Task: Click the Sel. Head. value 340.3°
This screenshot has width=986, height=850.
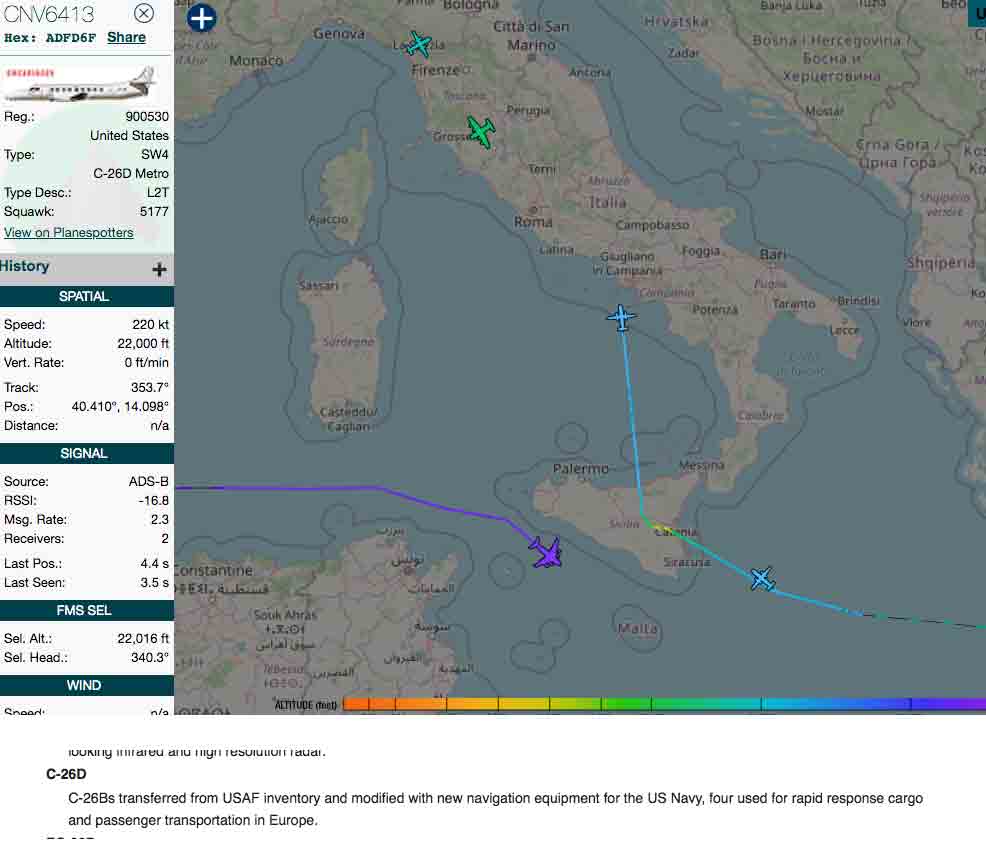Action: 150,658
